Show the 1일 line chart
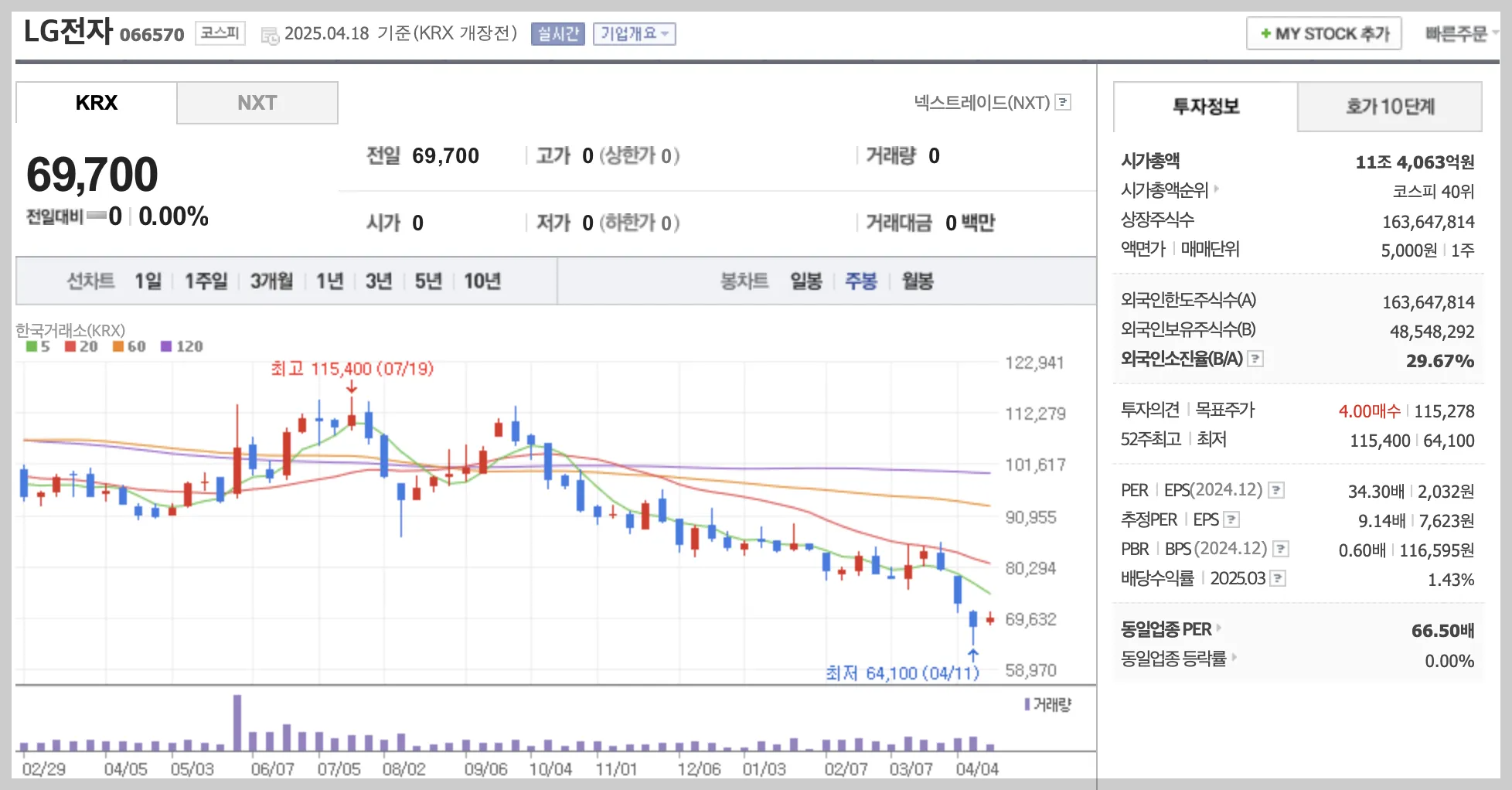Image resolution: width=1512 pixels, height=790 pixels. coord(148,281)
